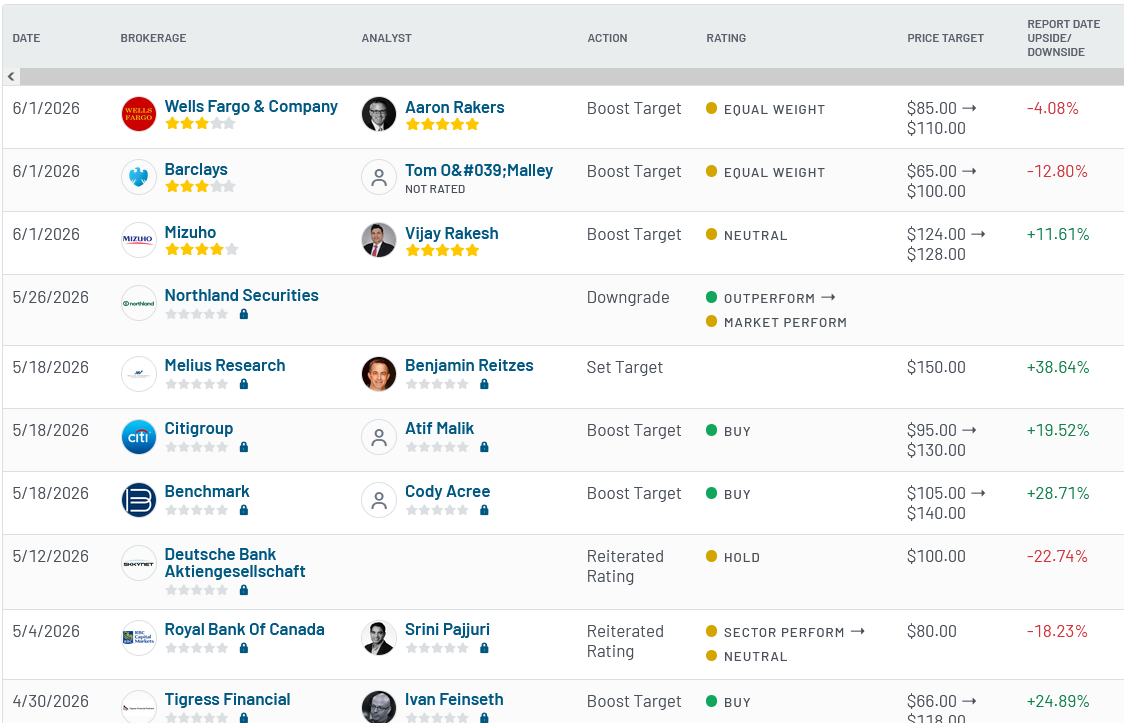Click the lock icon under Benjamin Reitzes
Image resolution: width=1124 pixels, height=723 pixels.
[x=484, y=384]
